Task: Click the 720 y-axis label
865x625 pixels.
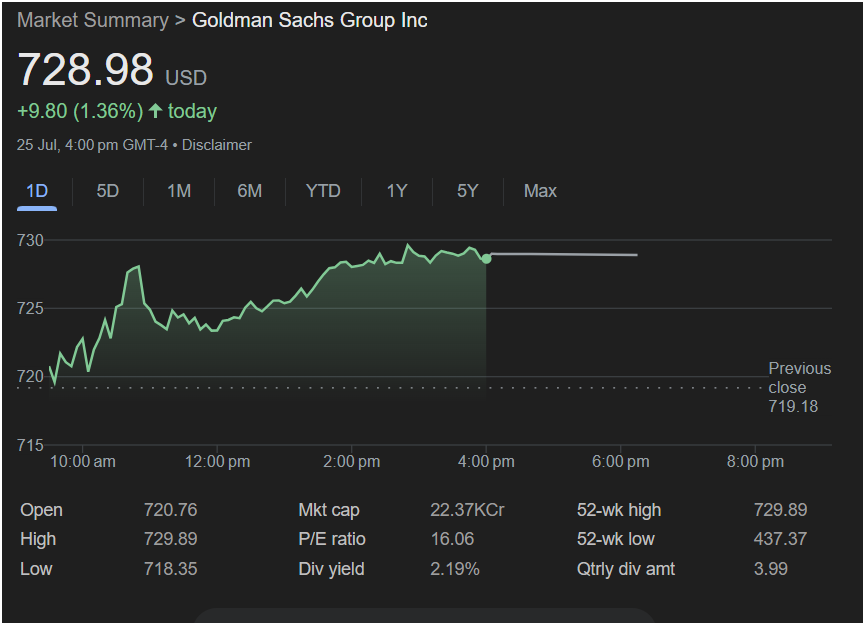Action: pos(30,377)
